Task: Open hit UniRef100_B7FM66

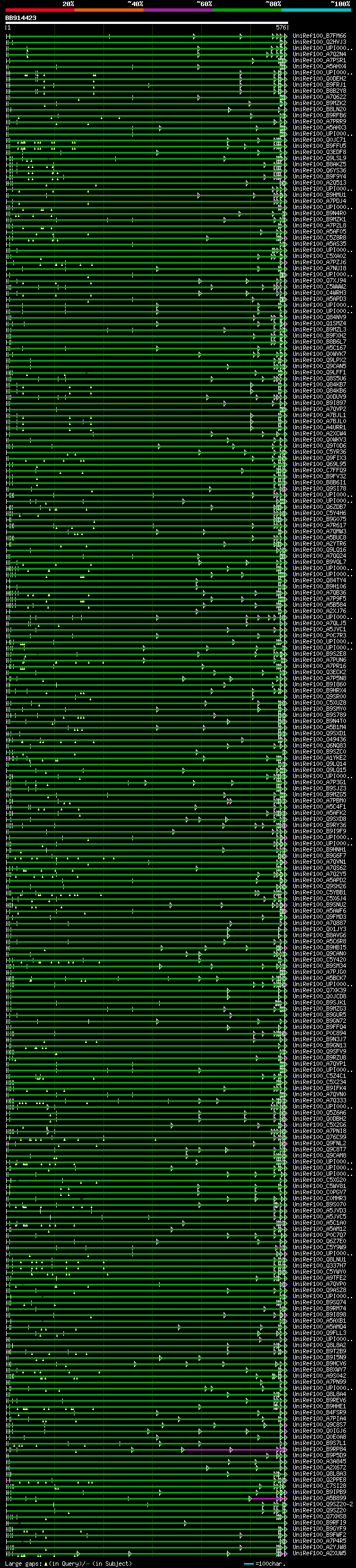Action: (319, 36)
